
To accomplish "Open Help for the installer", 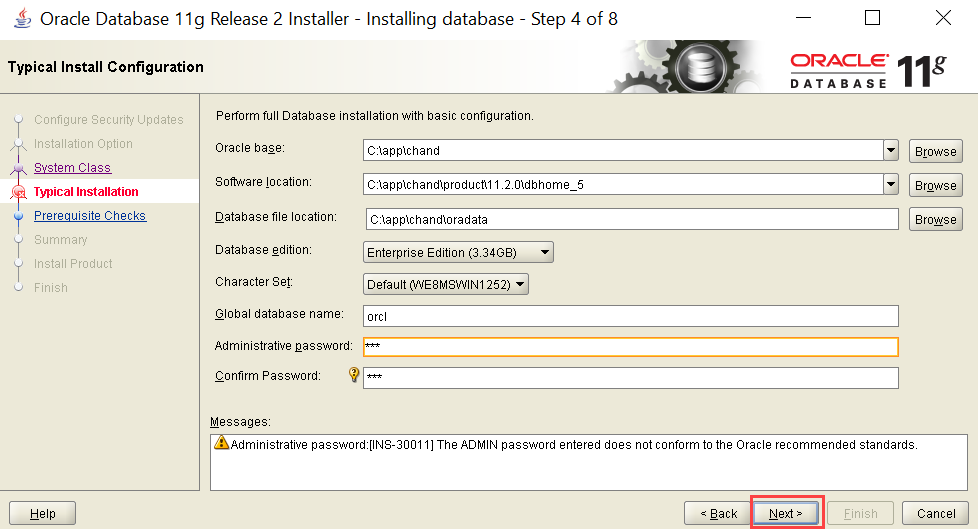I will coord(42,513).
